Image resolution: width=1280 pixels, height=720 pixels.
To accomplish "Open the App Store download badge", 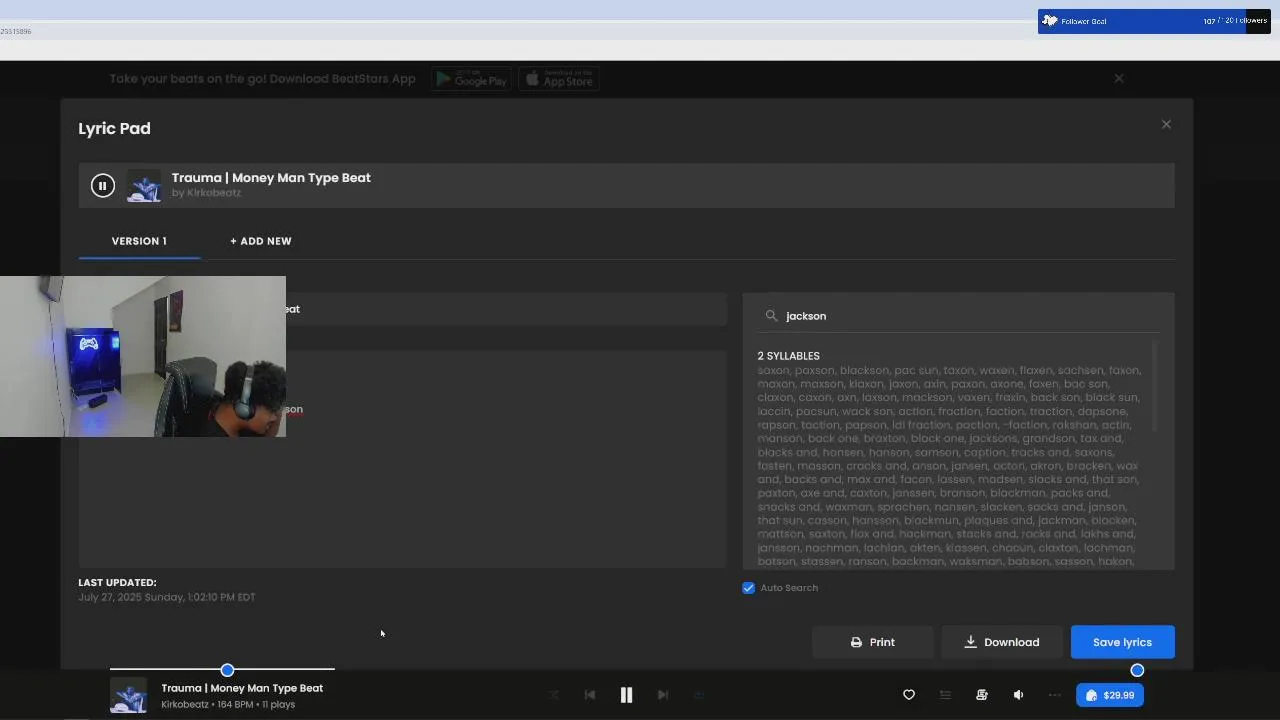I will click(x=559, y=79).
